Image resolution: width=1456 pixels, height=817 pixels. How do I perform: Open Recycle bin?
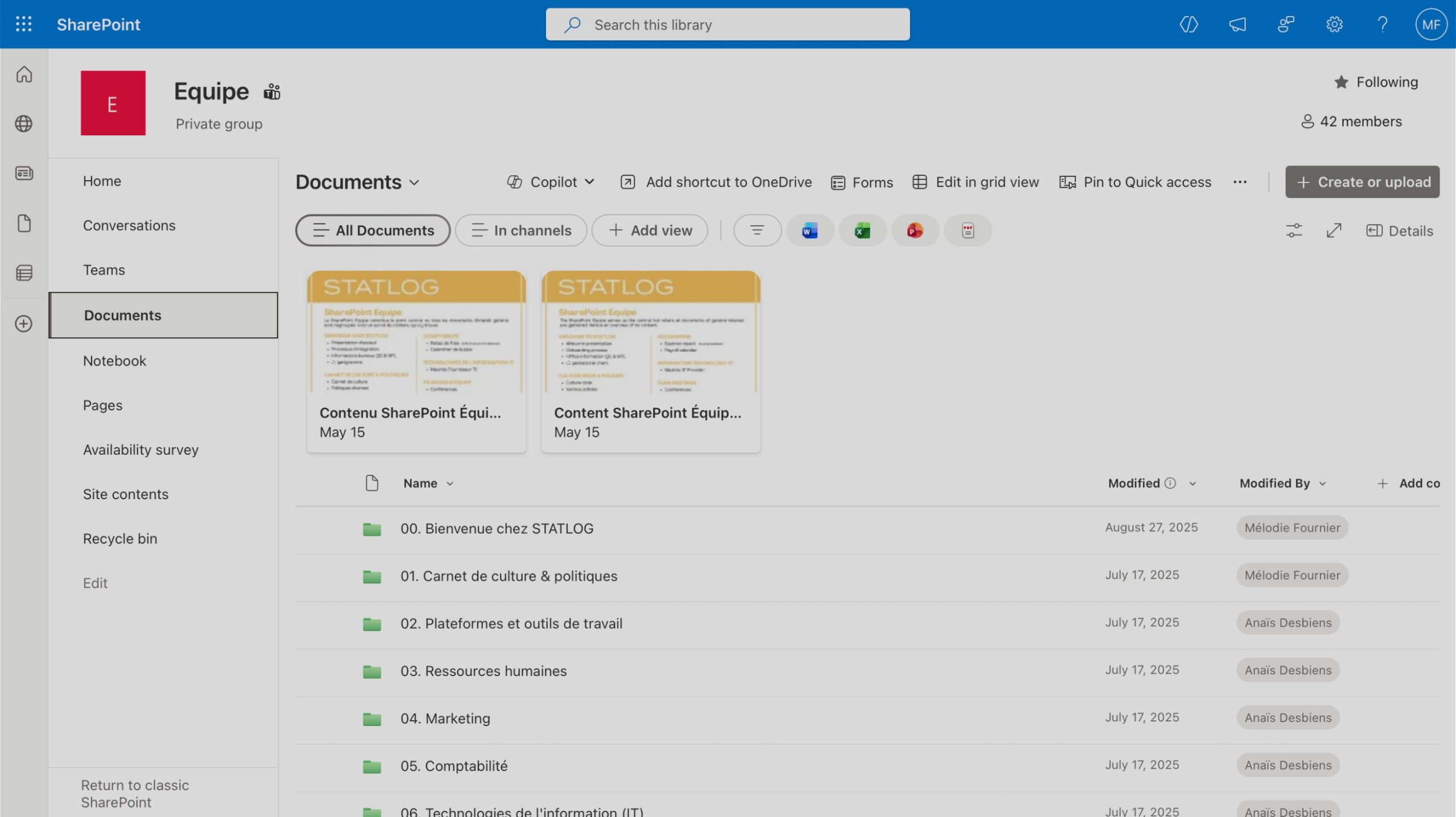[120, 538]
